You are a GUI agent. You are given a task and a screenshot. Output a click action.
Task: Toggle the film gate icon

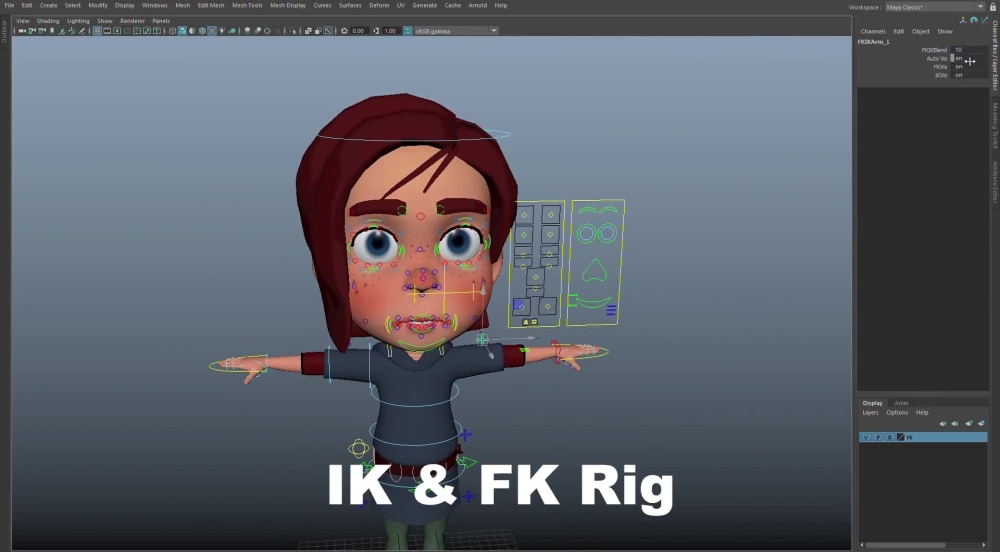point(107,31)
